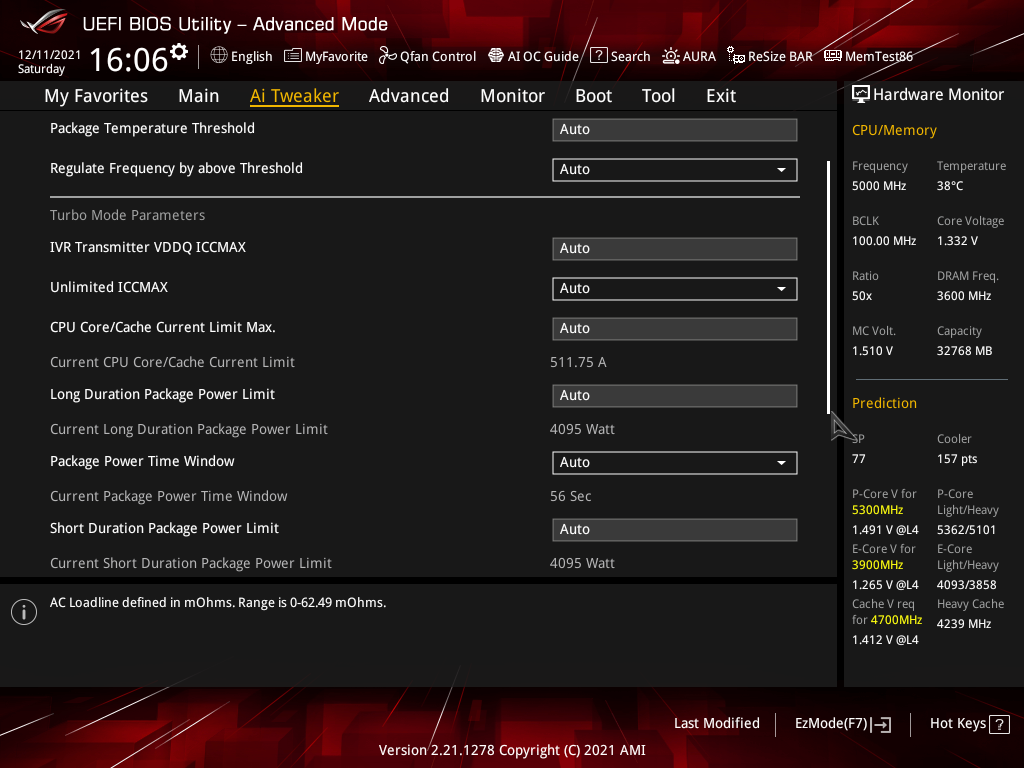Select the Exit tab

tap(721, 96)
